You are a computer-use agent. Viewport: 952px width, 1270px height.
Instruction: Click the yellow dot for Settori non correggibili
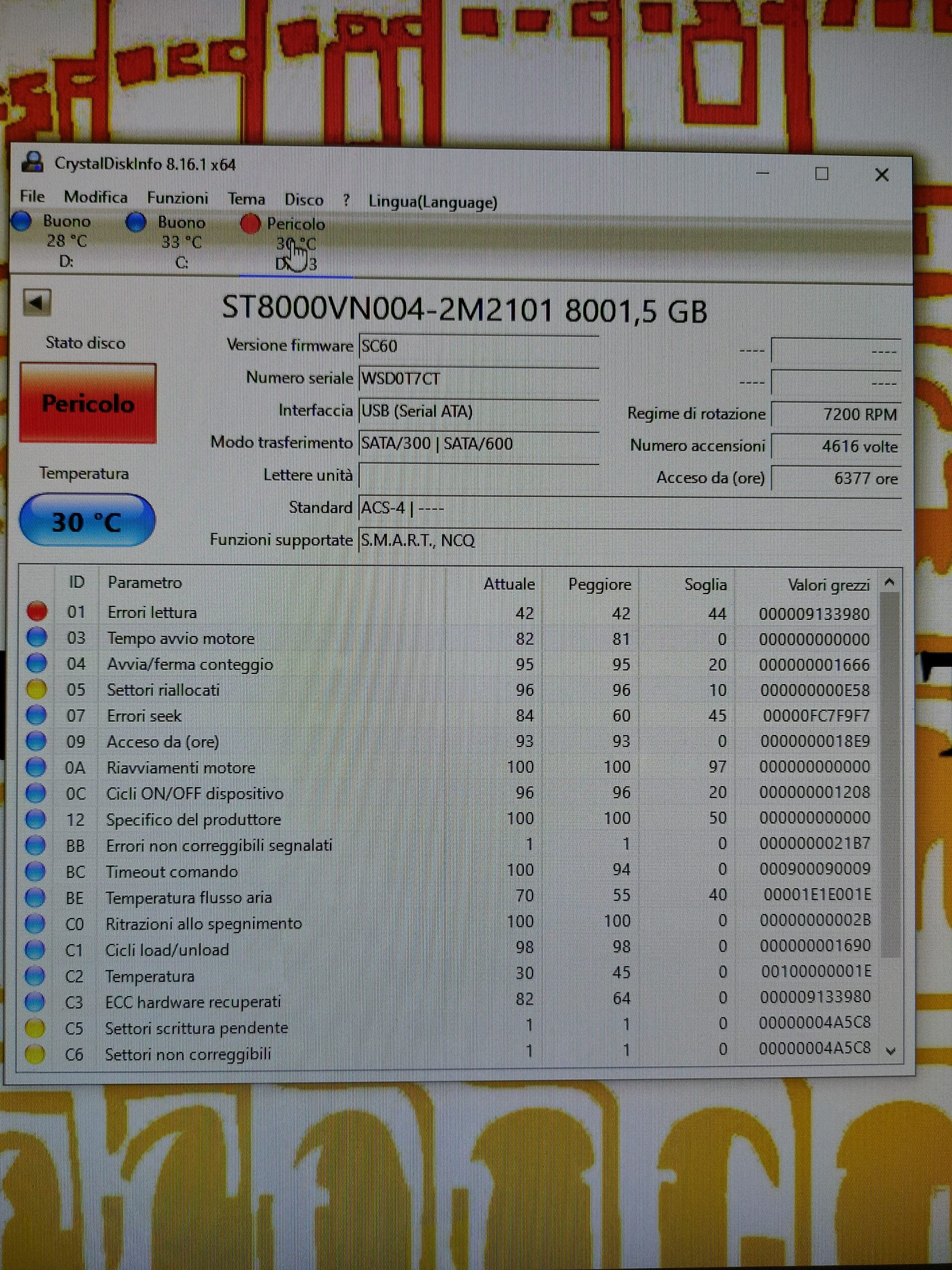35,1054
